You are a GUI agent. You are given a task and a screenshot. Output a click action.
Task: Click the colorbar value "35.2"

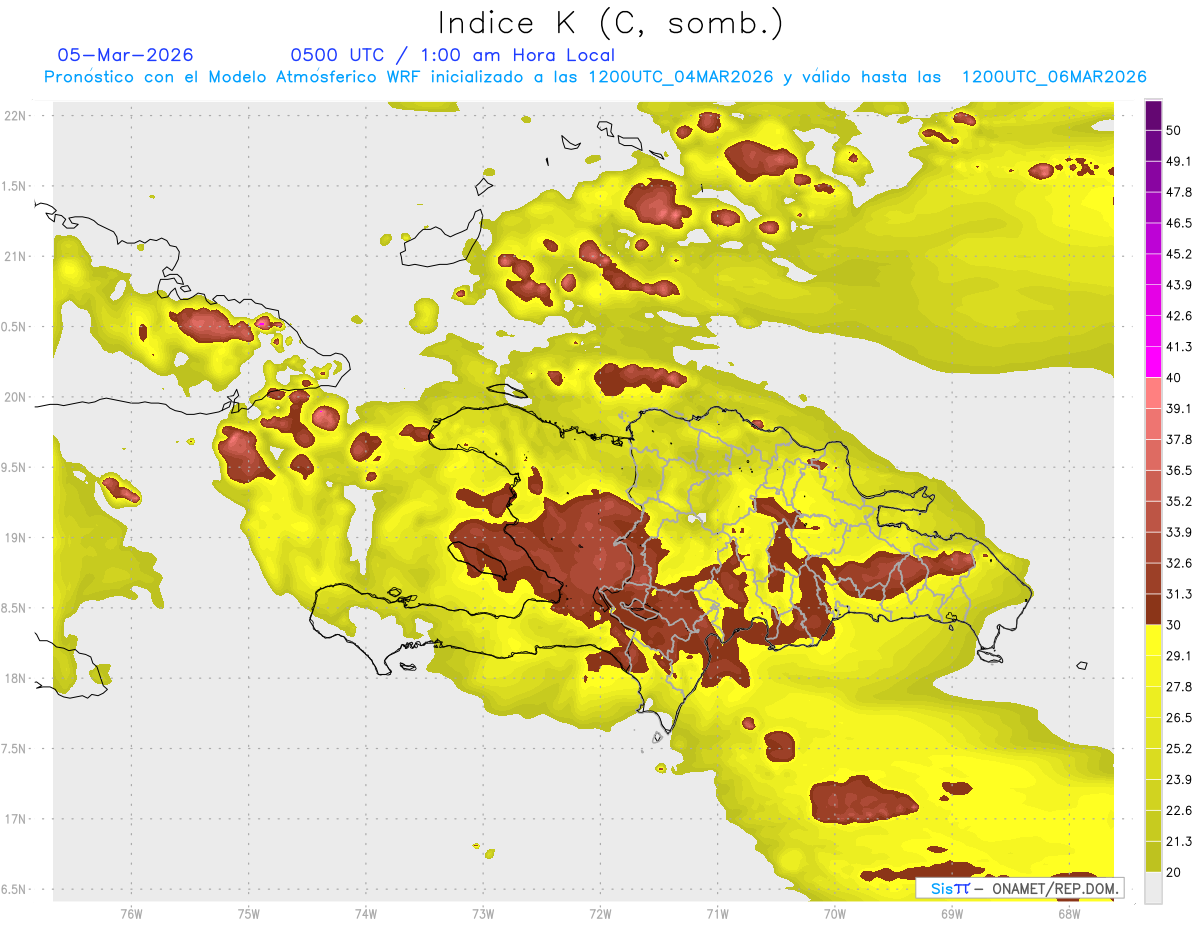click(x=1179, y=502)
